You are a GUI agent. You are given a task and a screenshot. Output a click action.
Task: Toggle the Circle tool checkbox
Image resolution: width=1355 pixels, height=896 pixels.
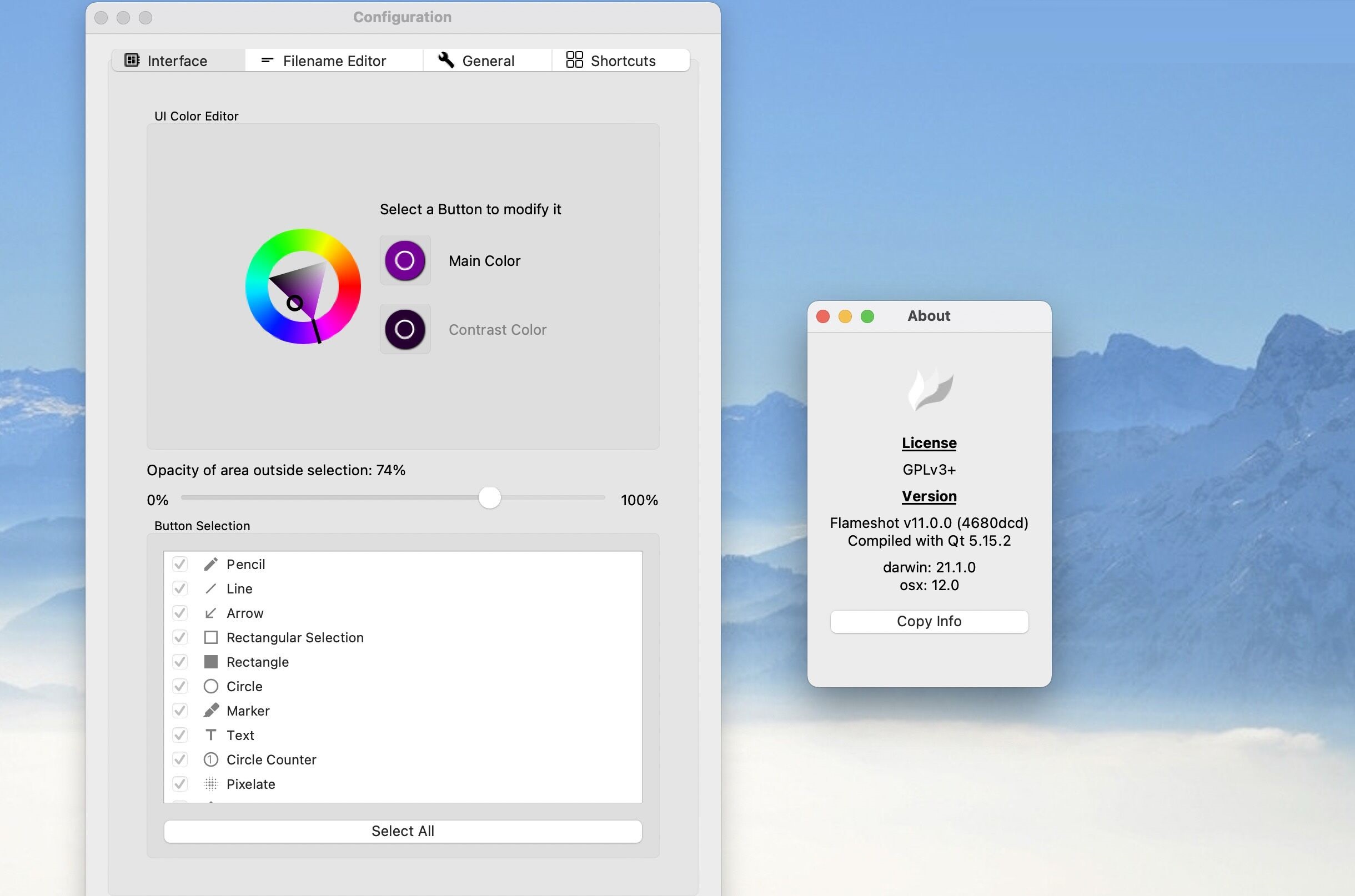click(x=181, y=686)
